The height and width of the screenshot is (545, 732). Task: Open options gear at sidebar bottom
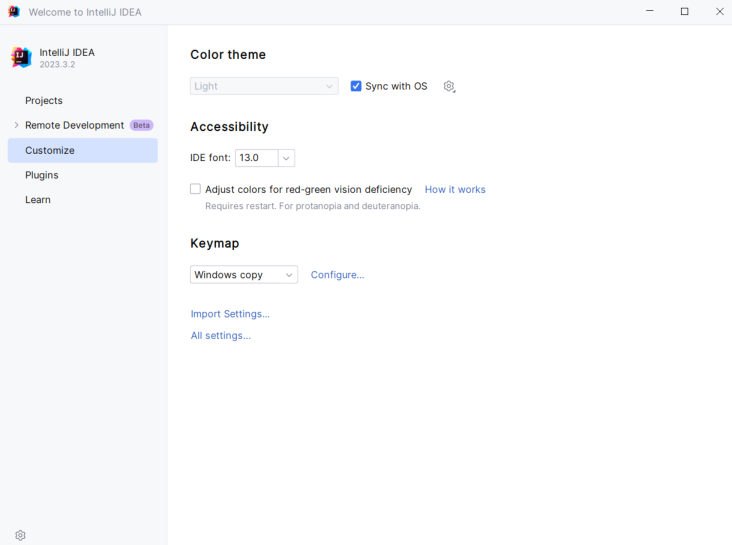point(20,535)
